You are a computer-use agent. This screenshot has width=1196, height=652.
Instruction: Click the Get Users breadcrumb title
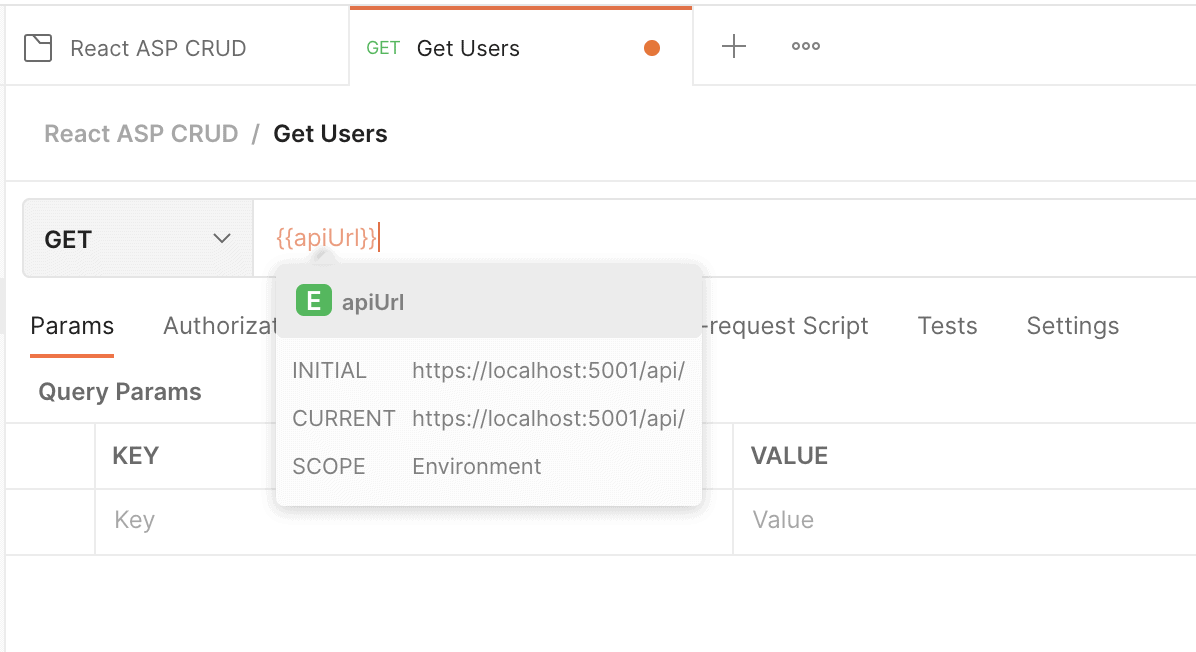[x=330, y=133]
